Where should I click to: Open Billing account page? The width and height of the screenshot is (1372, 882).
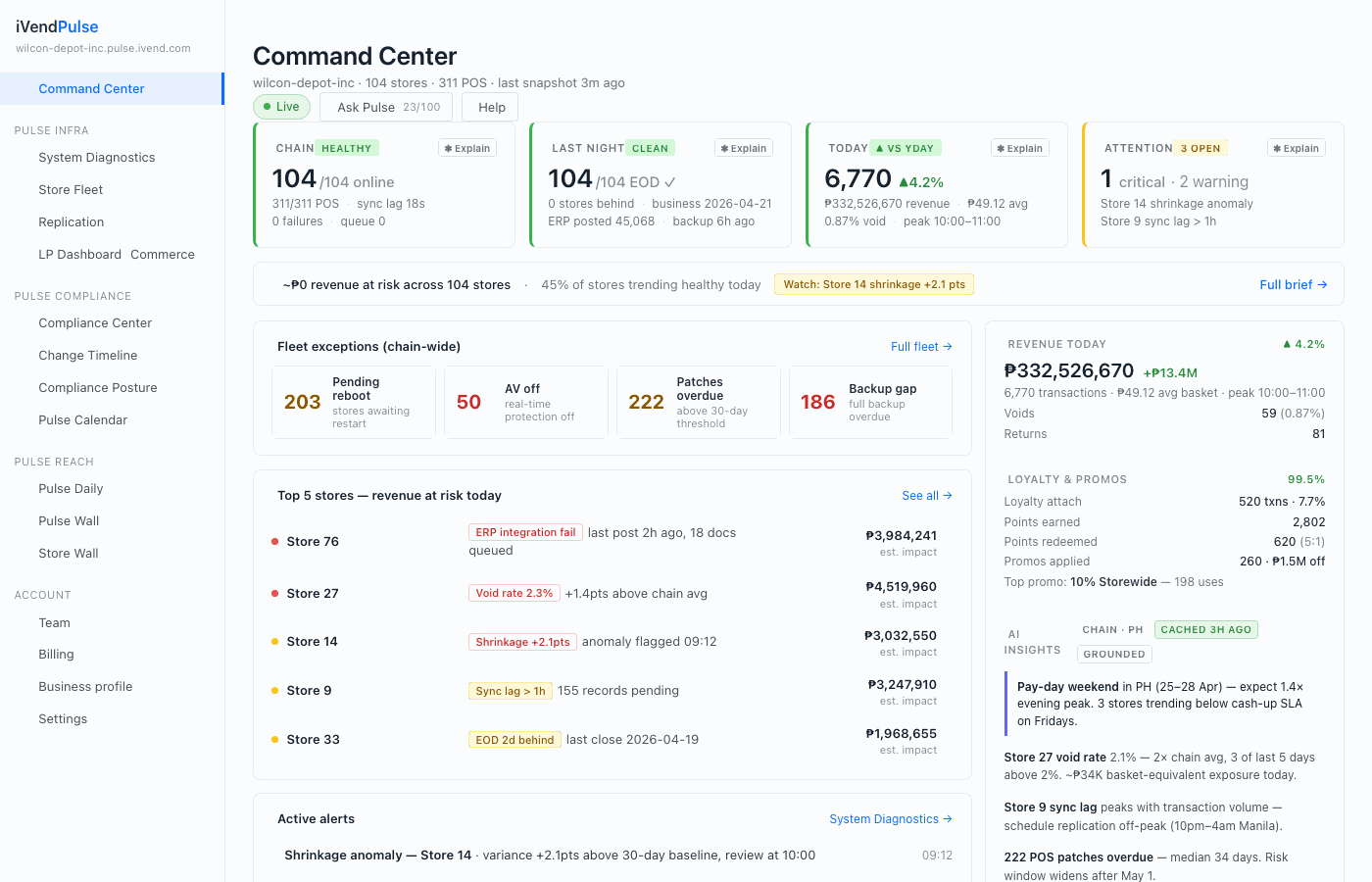point(56,654)
